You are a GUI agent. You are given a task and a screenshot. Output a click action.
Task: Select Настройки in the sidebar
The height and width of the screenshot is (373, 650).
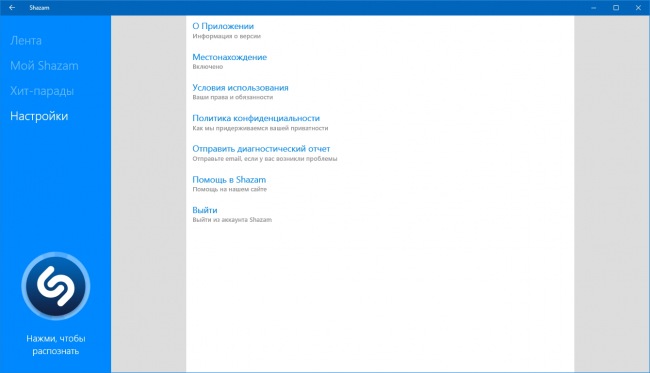pyautogui.click(x=39, y=116)
